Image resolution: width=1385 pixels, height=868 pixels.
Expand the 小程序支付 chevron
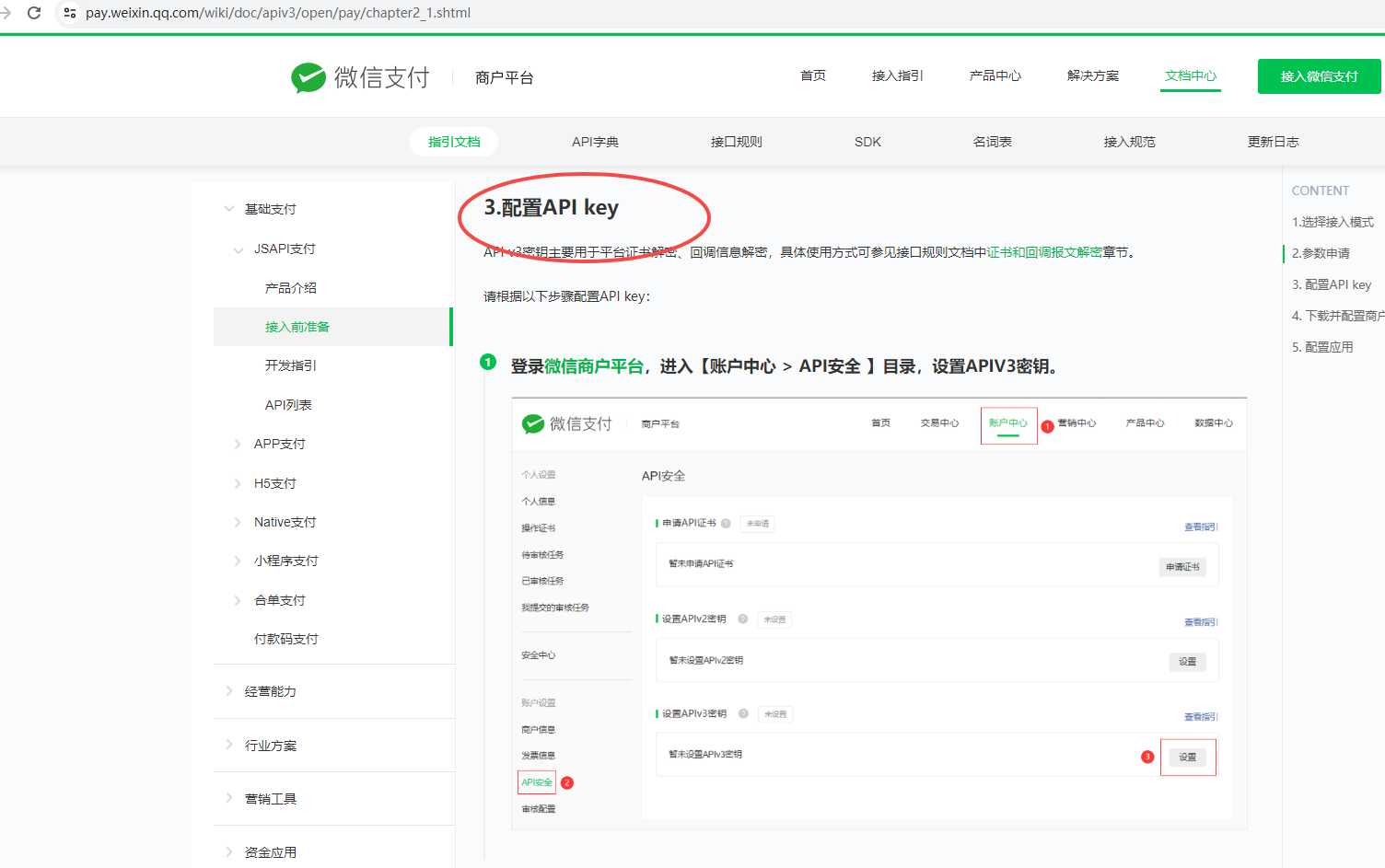(239, 561)
